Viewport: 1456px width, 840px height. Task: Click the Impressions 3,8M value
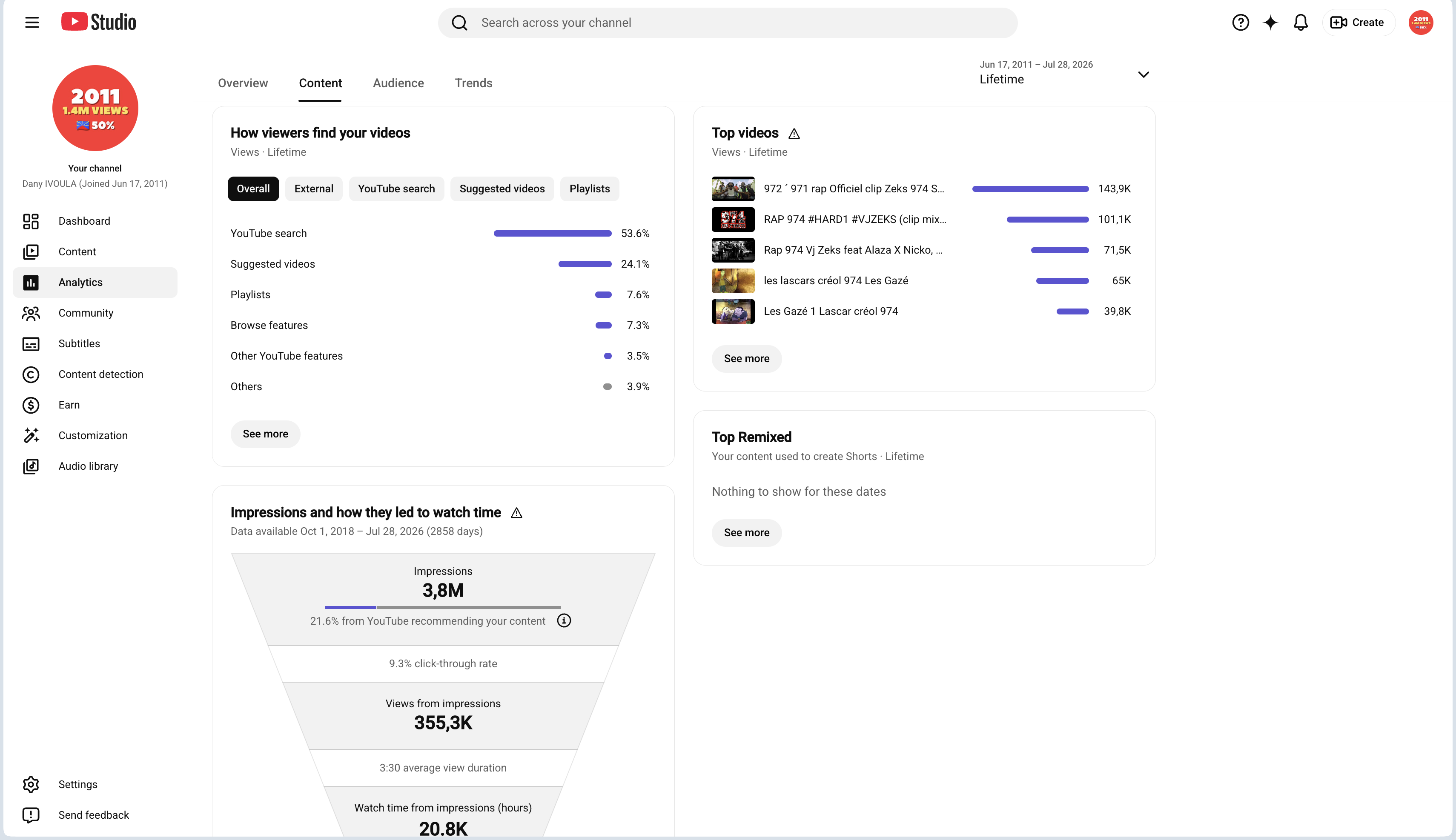click(443, 590)
